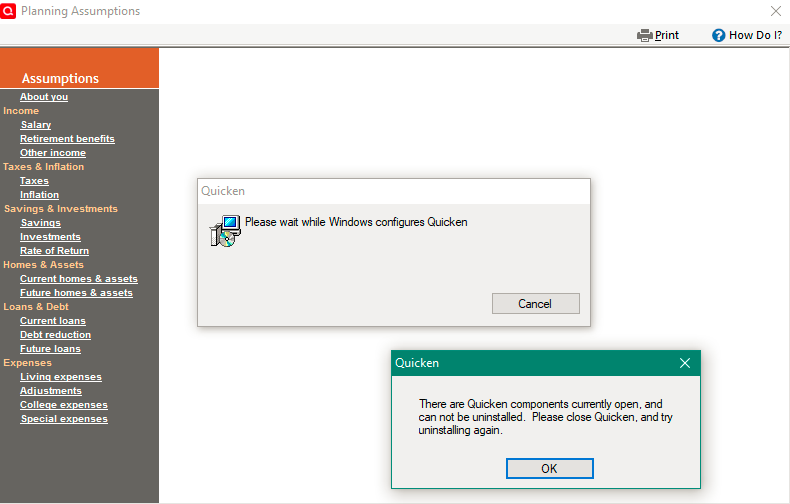The width and height of the screenshot is (790, 504).
Task: Select the Future loans link
Action: click(50, 349)
